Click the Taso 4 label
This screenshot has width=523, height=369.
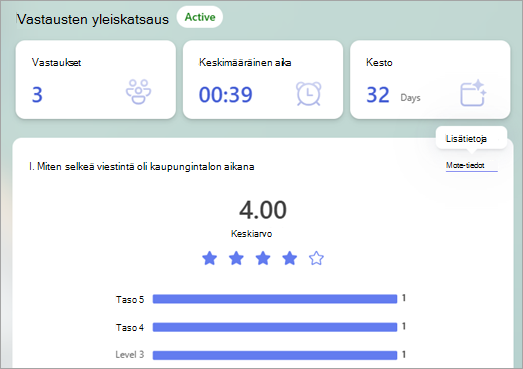[x=130, y=328]
